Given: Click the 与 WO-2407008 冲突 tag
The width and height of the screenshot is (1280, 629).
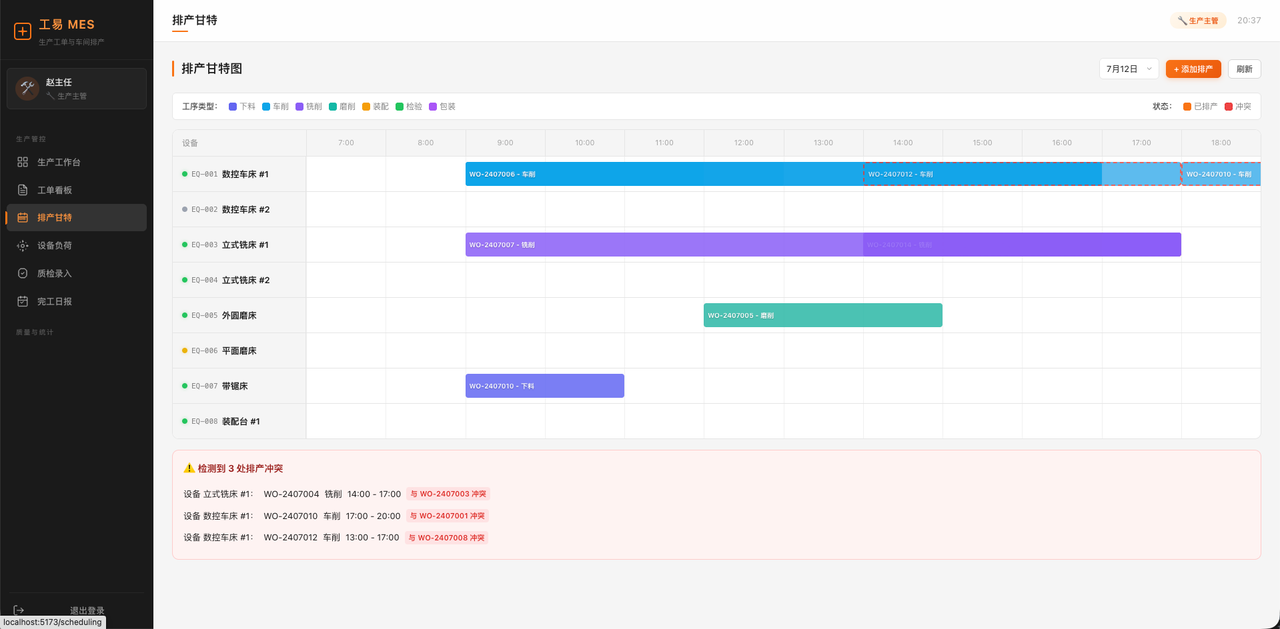Looking at the screenshot, I should pyautogui.click(x=447, y=538).
